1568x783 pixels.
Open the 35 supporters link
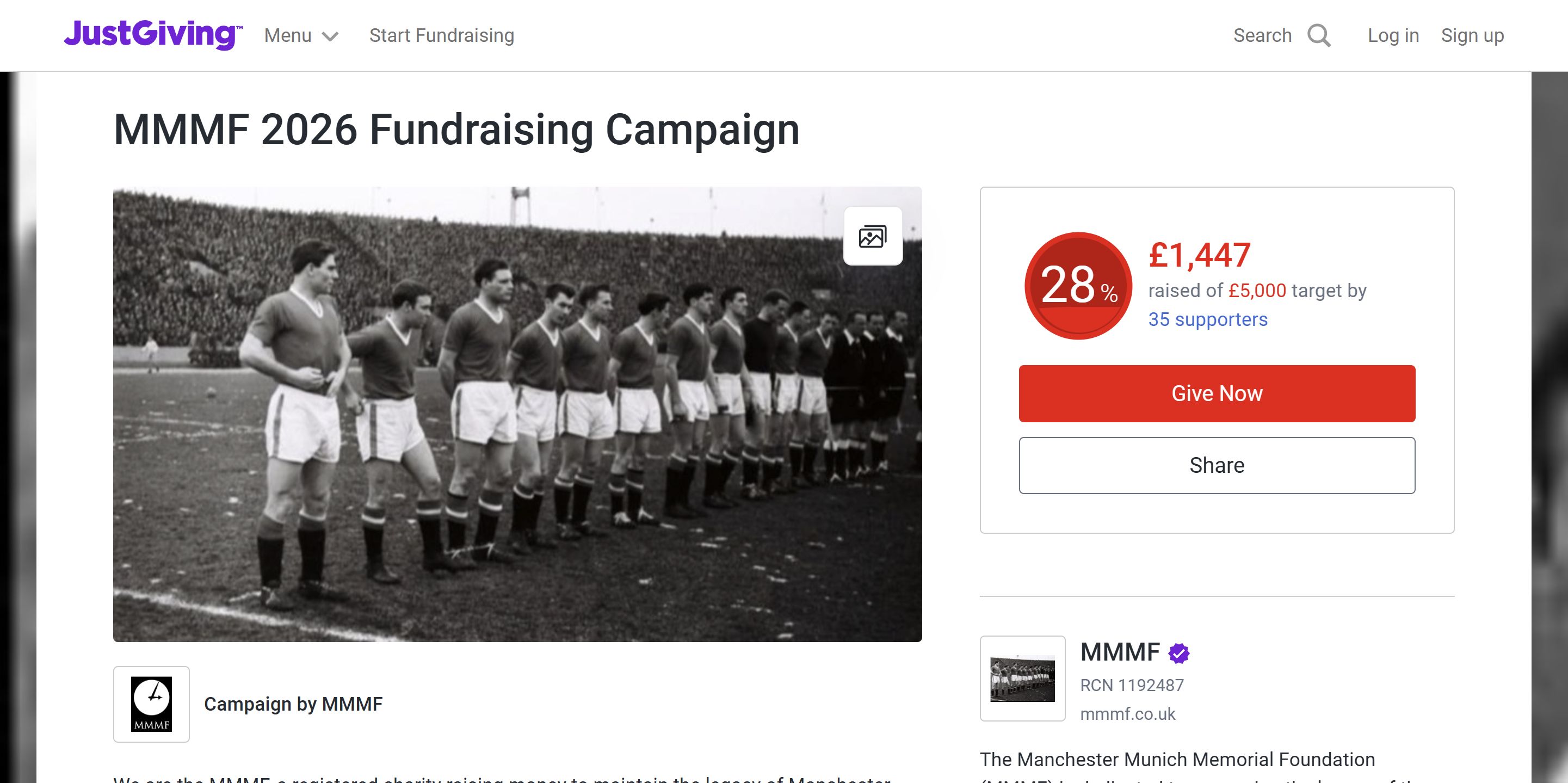tap(1207, 319)
